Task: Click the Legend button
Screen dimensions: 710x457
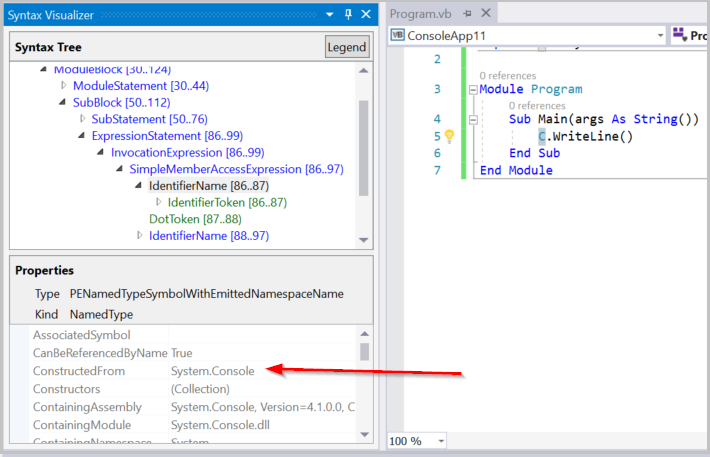Action: [346, 47]
